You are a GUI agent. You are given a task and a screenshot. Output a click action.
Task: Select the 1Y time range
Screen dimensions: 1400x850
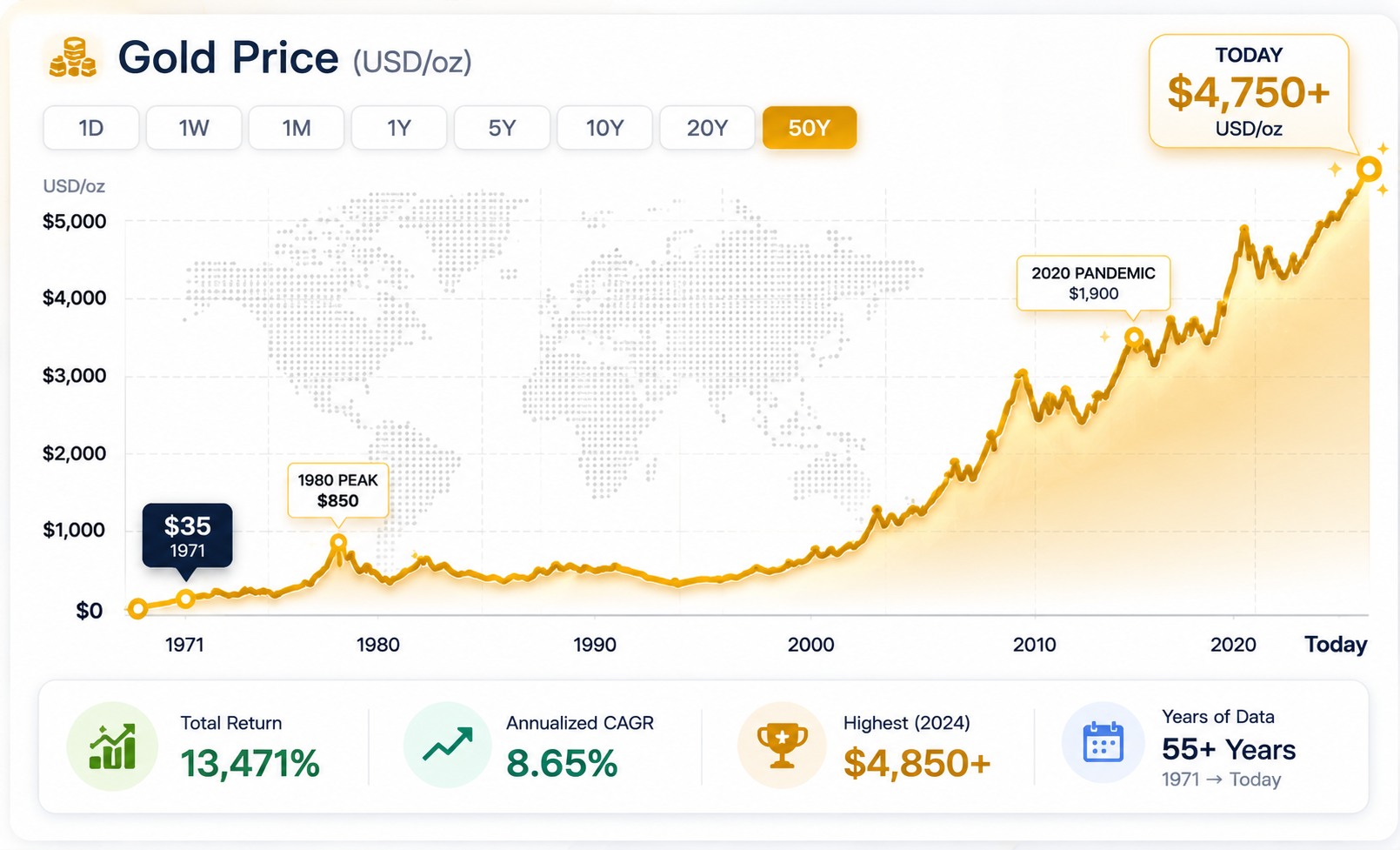(x=399, y=128)
